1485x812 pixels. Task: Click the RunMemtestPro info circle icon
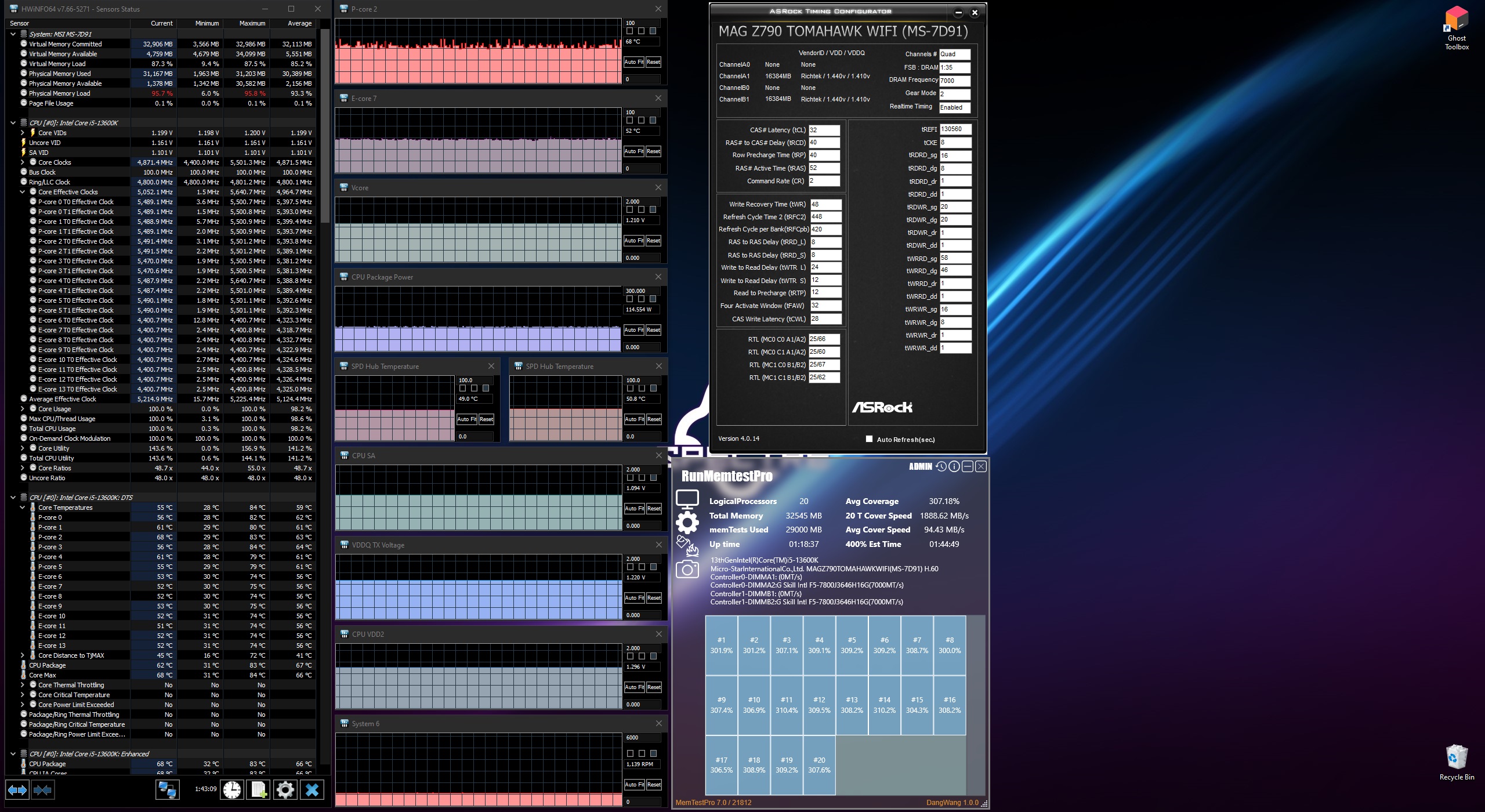tap(954, 466)
